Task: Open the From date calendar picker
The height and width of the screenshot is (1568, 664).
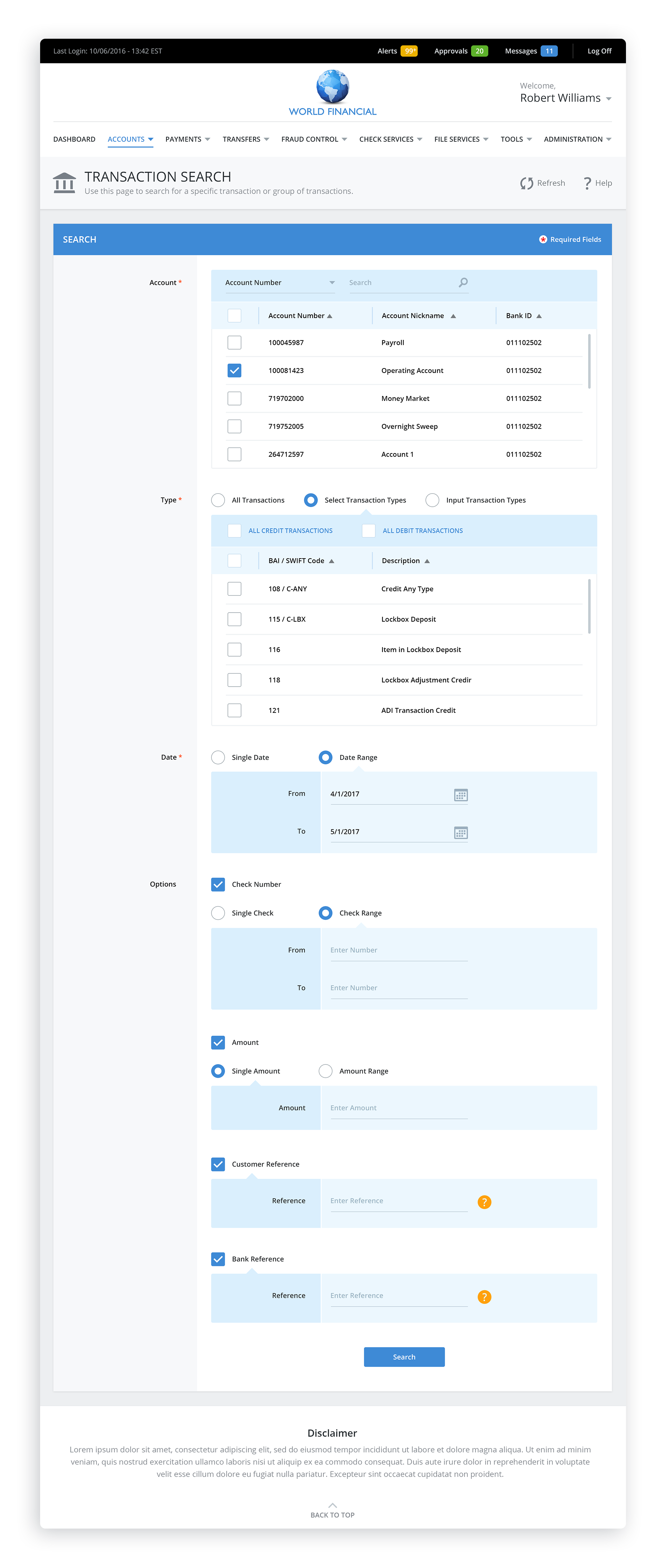Action: coord(461,794)
